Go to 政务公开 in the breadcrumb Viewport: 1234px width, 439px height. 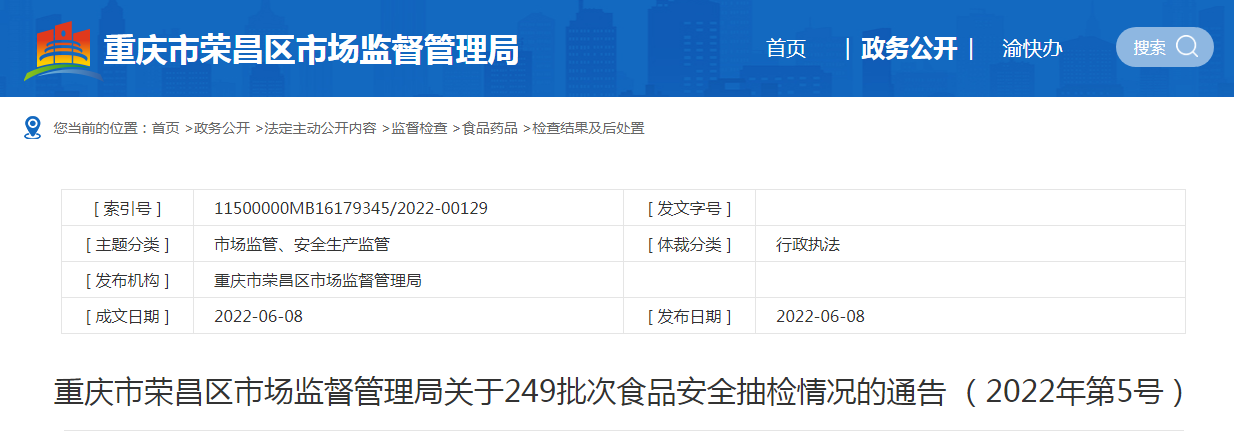222,128
